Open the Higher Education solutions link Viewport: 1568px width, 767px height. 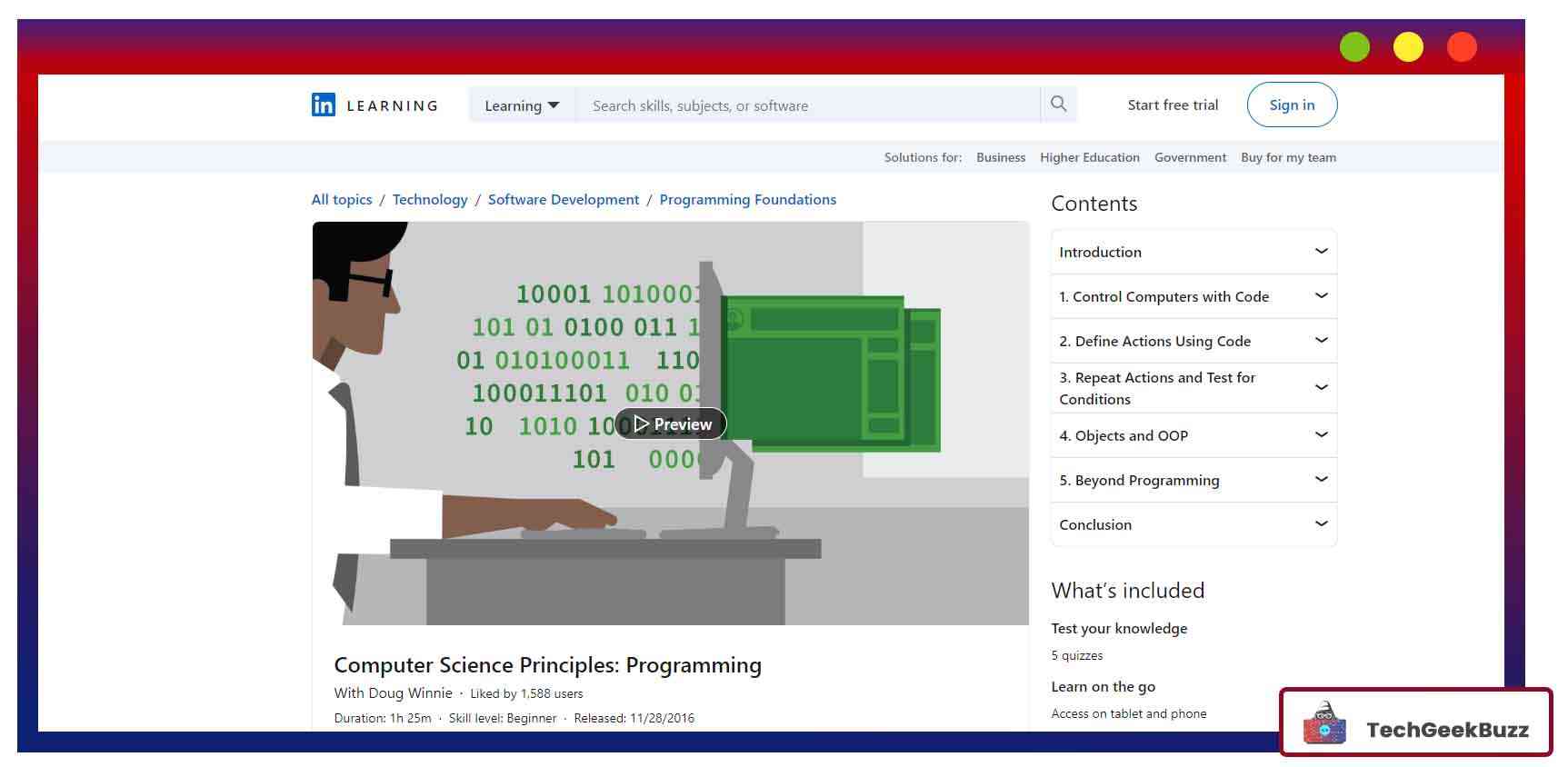[x=1089, y=157]
